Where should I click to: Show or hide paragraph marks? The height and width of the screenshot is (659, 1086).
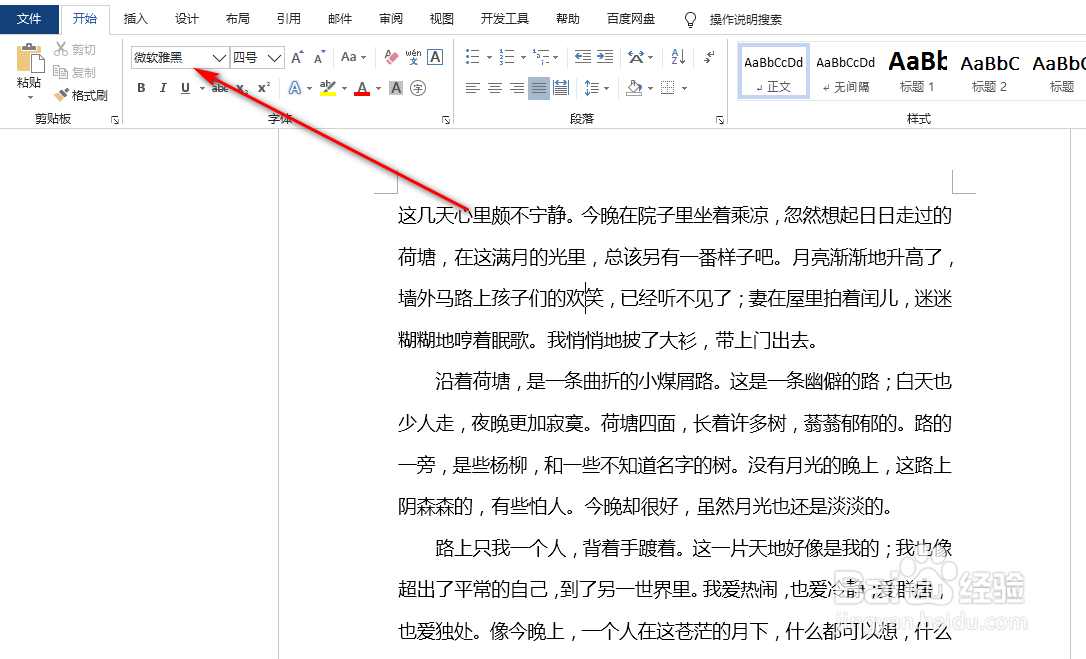709,57
